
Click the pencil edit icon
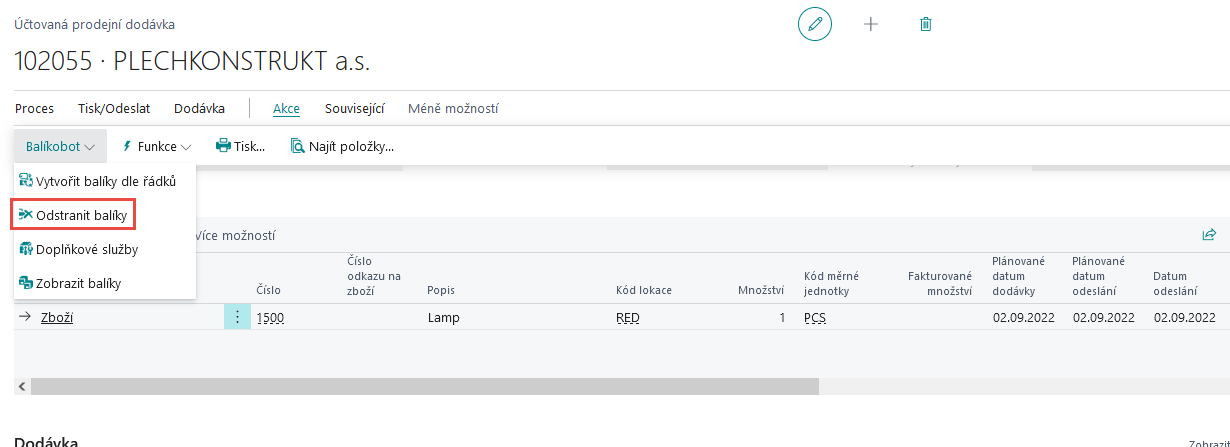pos(814,24)
